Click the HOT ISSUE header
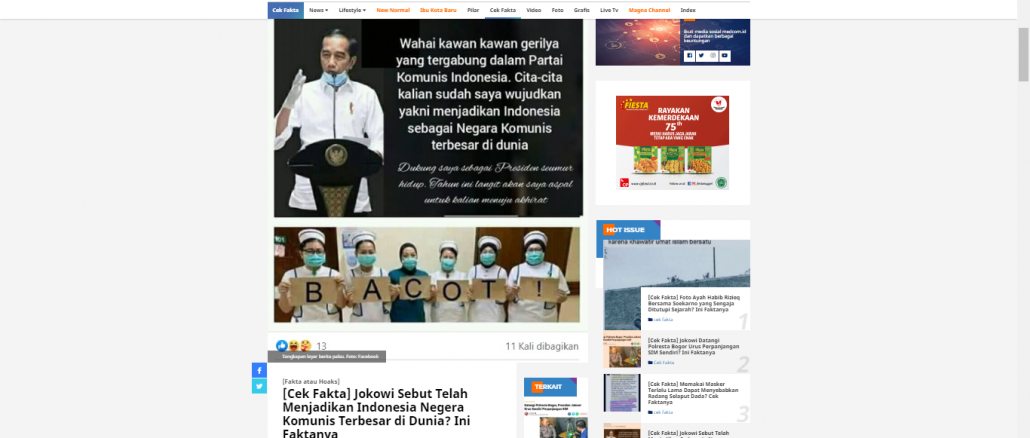The width and height of the screenshot is (1030, 438). click(x=628, y=229)
